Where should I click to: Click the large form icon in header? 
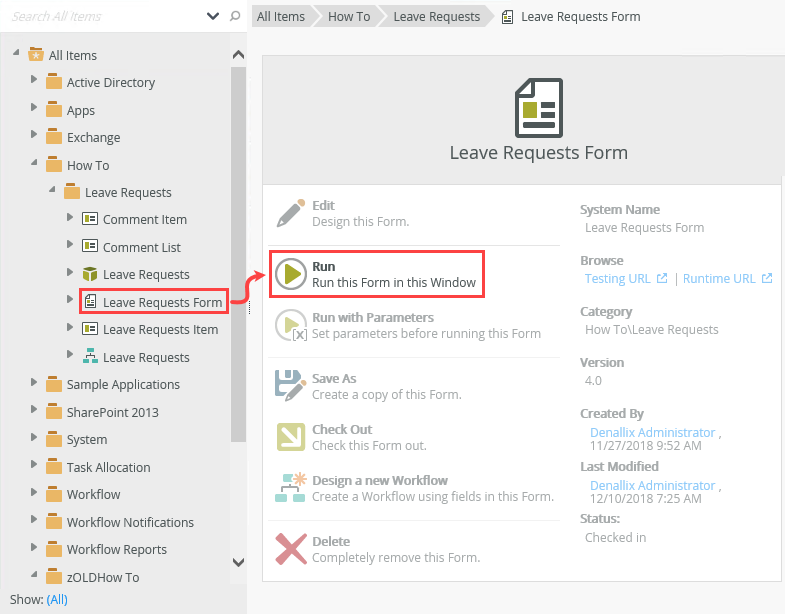tap(539, 108)
